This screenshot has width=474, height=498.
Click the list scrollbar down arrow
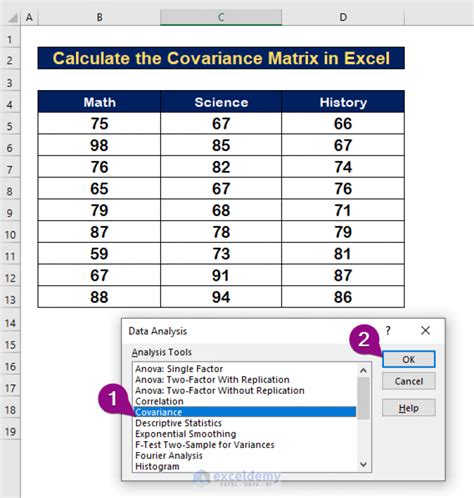[x=363, y=464]
